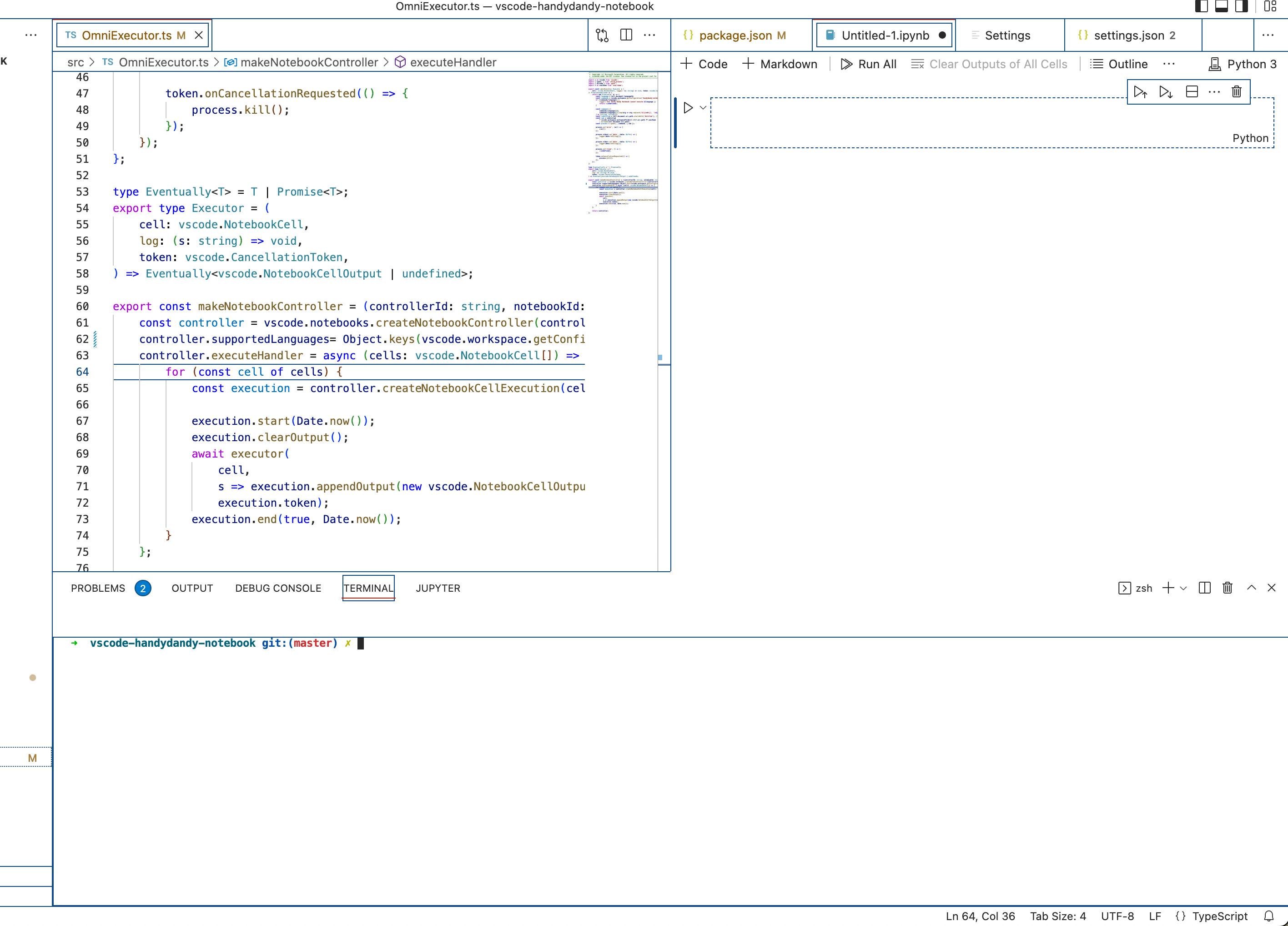Run All notebook cells
Image resolution: width=1288 pixels, height=926 pixels.
point(868,64)
